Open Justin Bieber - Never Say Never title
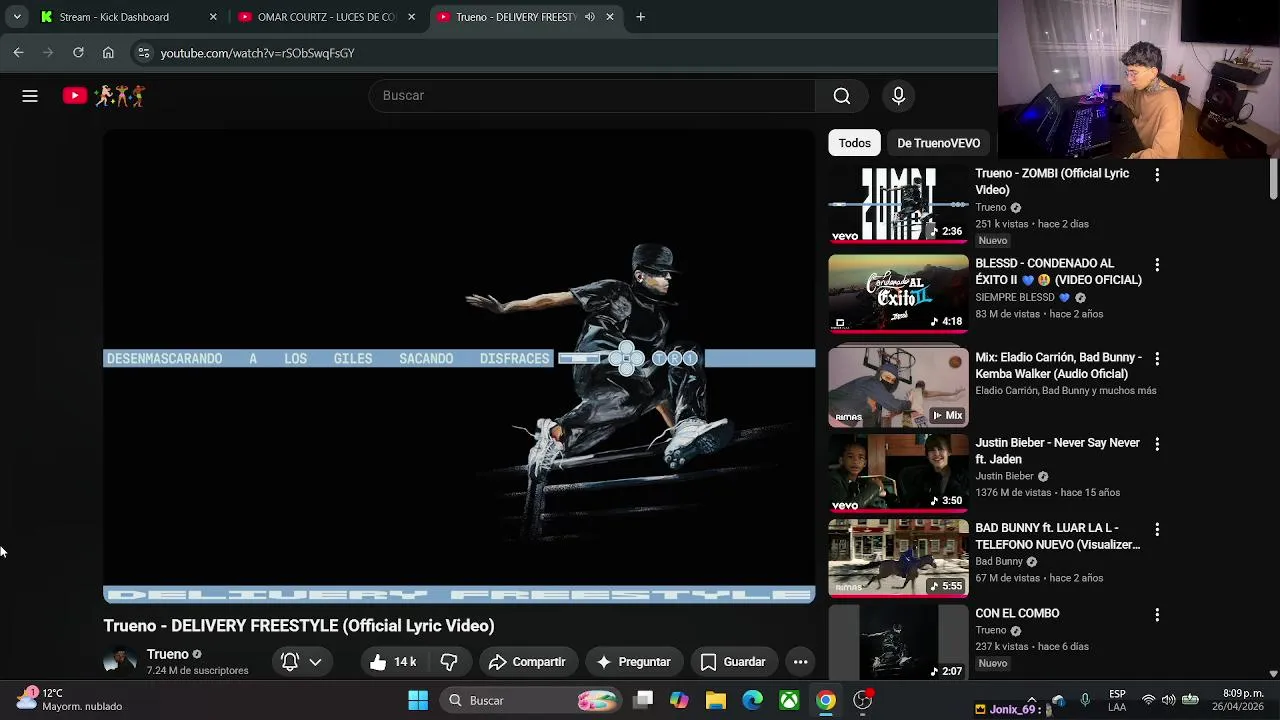1280x720 pixels. 1057,451
